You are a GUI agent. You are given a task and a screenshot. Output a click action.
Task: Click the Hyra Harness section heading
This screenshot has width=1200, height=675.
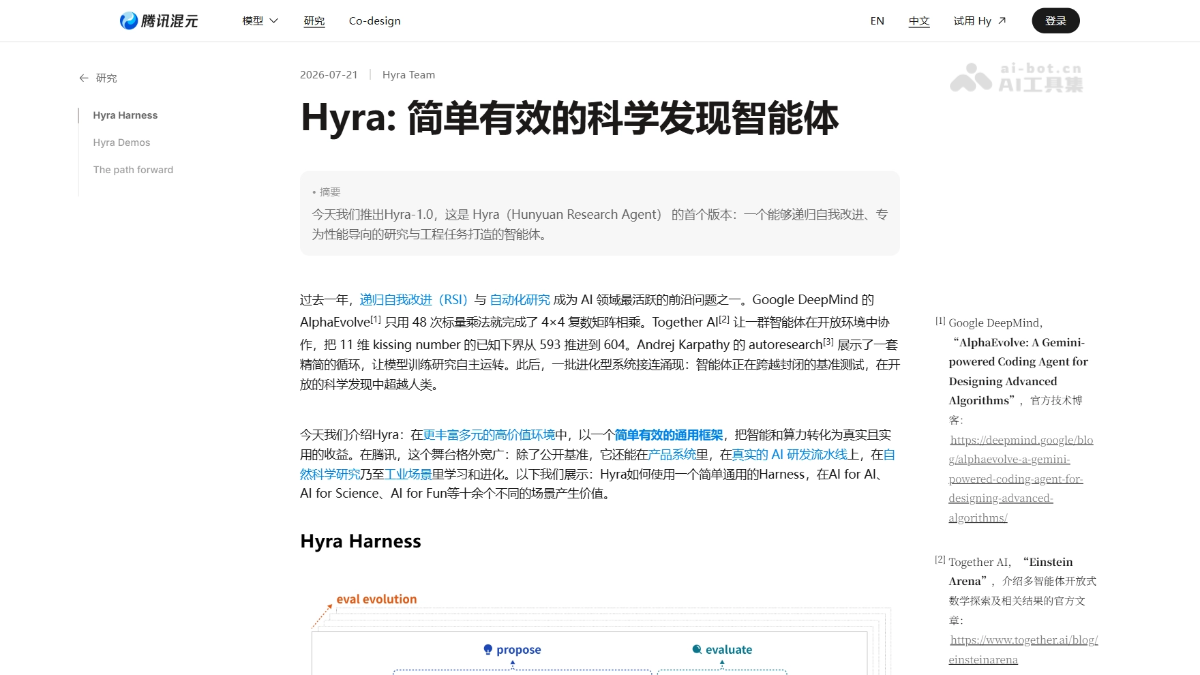tap(360, 541)
